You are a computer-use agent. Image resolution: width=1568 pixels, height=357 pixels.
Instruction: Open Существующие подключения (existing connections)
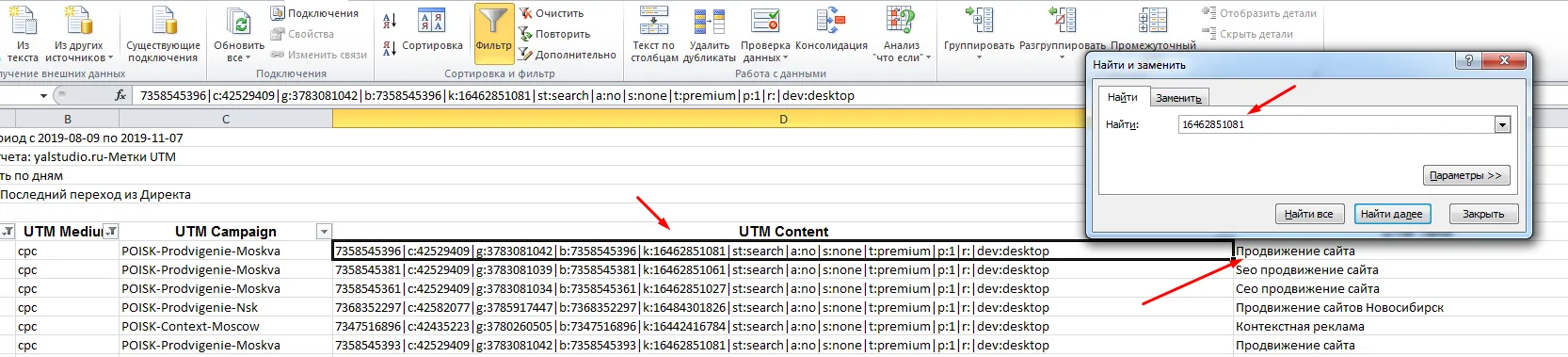[x=163, y=34]
